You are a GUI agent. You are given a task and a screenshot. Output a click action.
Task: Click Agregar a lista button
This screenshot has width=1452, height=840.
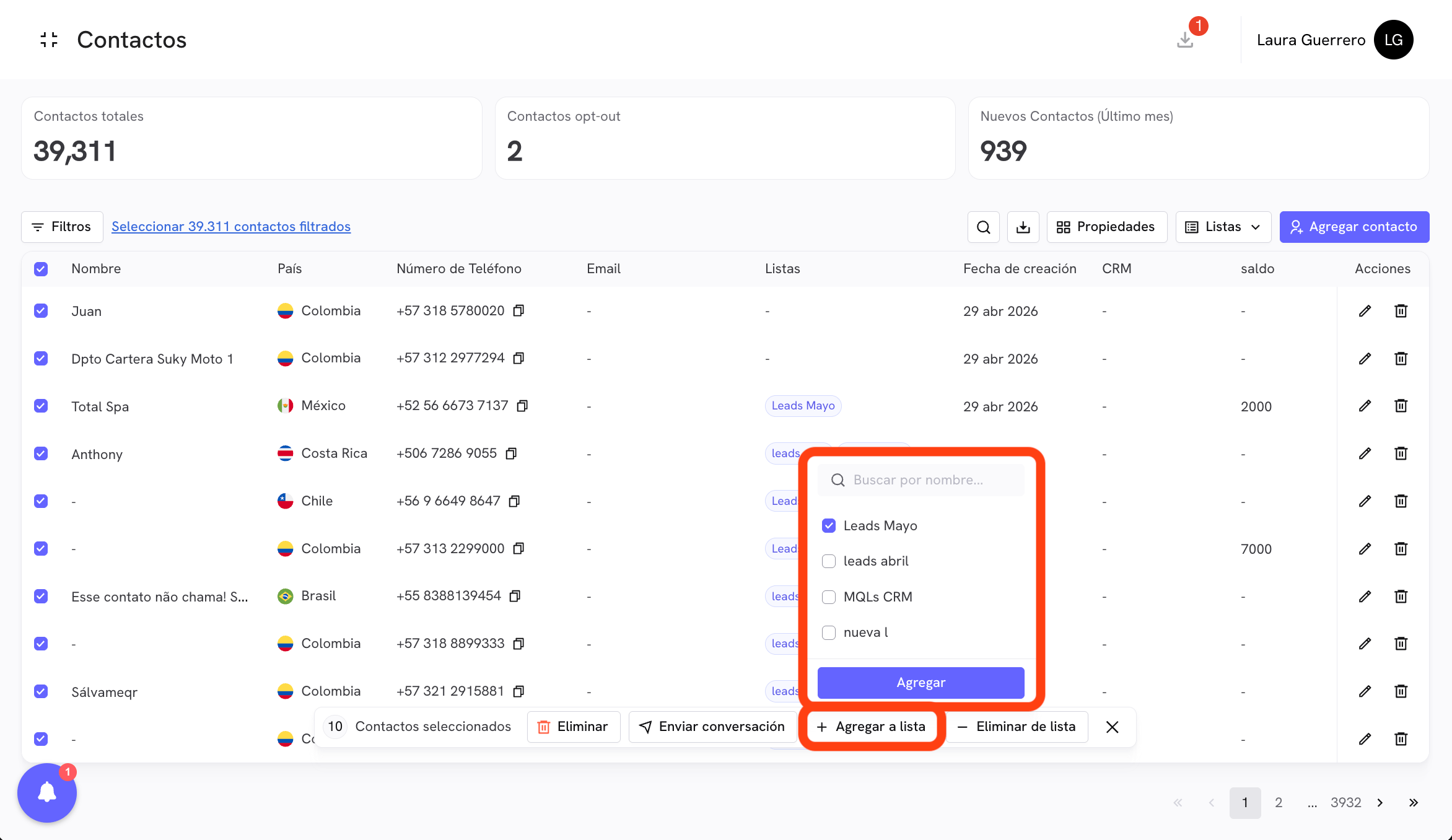(x=872, y=727)
